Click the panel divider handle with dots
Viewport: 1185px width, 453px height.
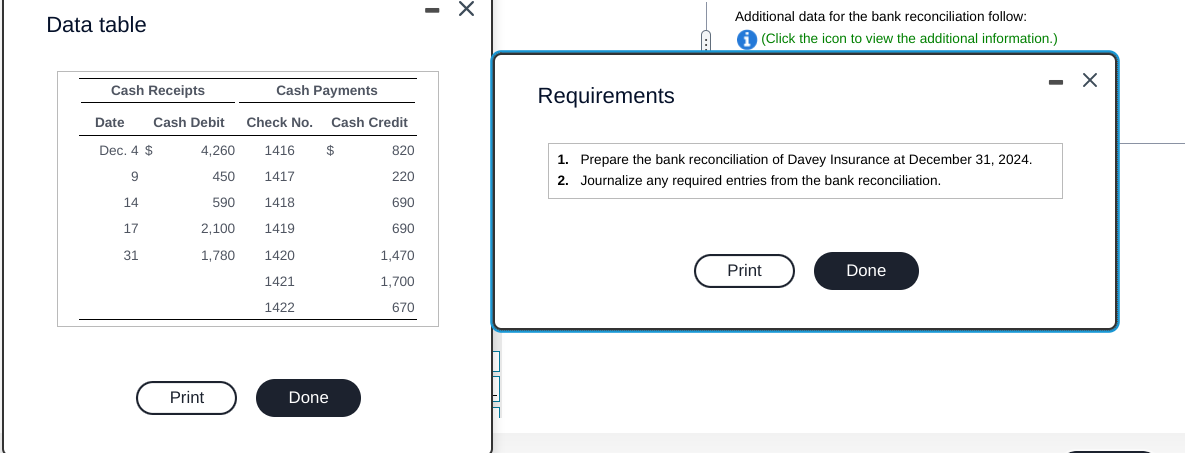tap(706, 40)
